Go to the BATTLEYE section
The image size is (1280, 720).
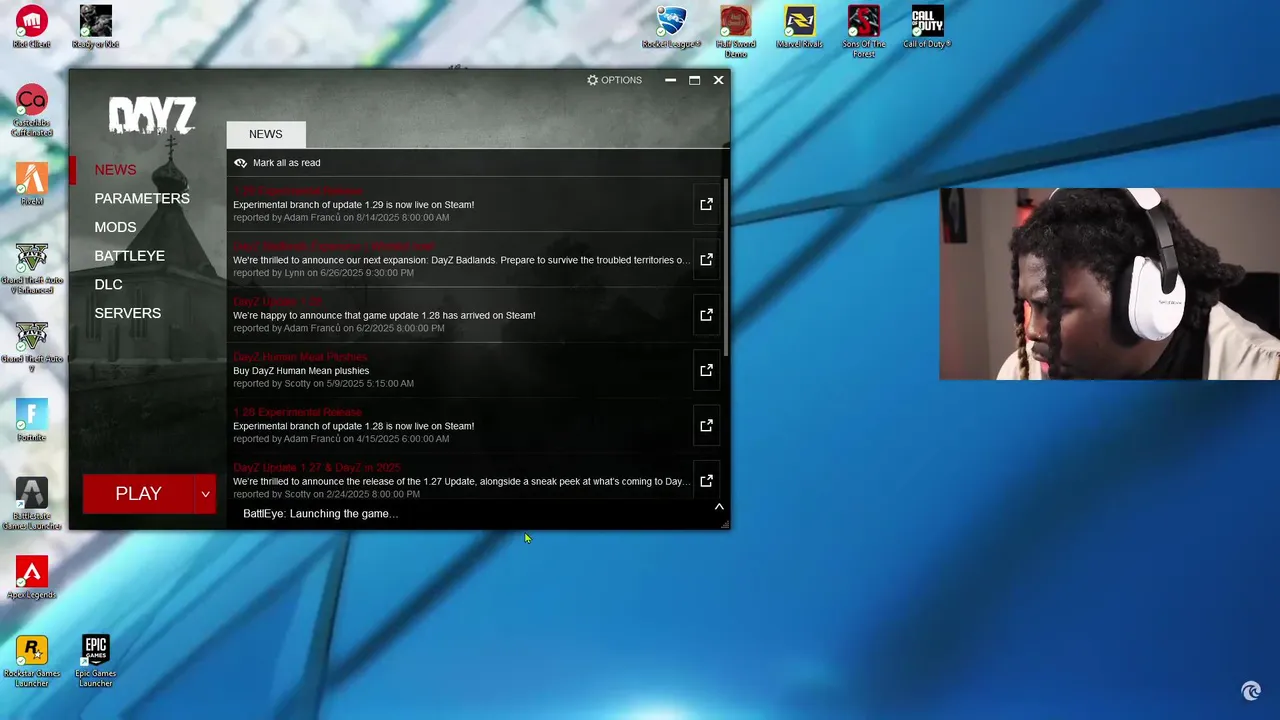[130, 256]
